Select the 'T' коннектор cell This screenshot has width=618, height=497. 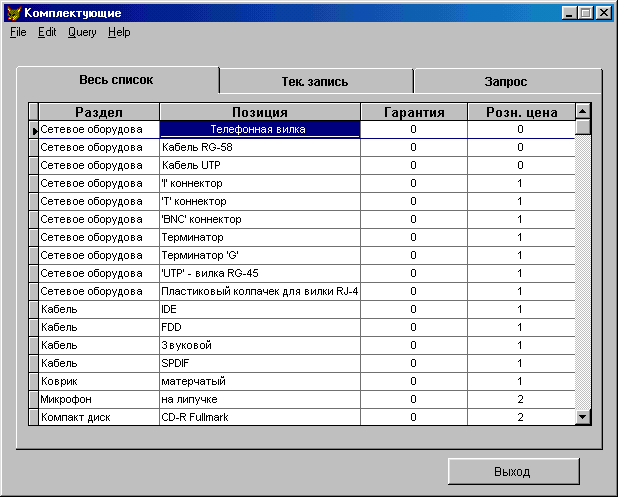pyautogui.click(x=260, y=201)
